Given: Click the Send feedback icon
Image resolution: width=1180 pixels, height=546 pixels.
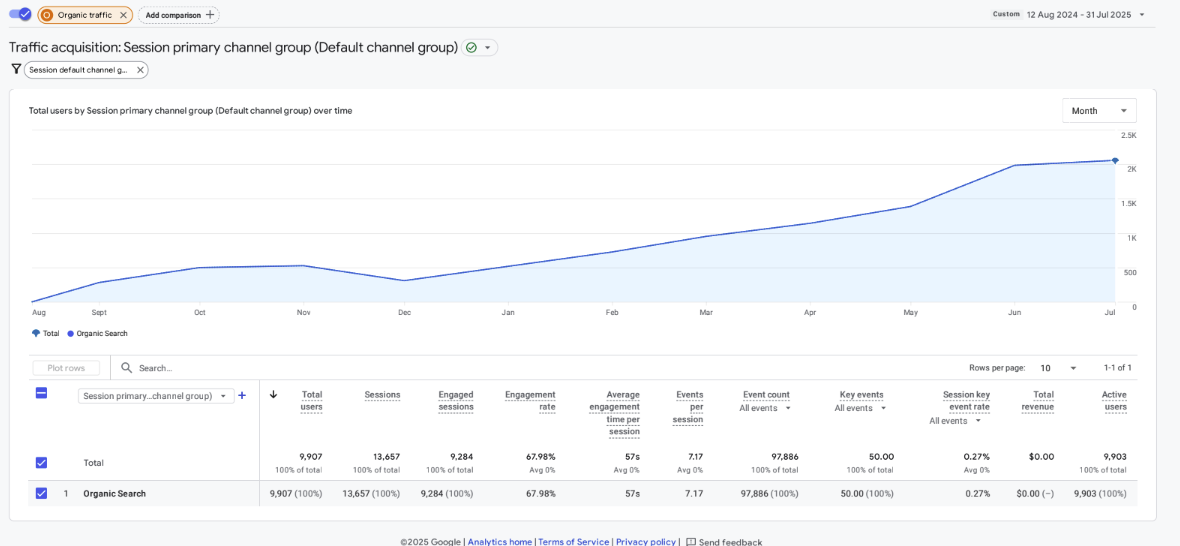Looking at the screenshot, I should [x=690, y=541].
